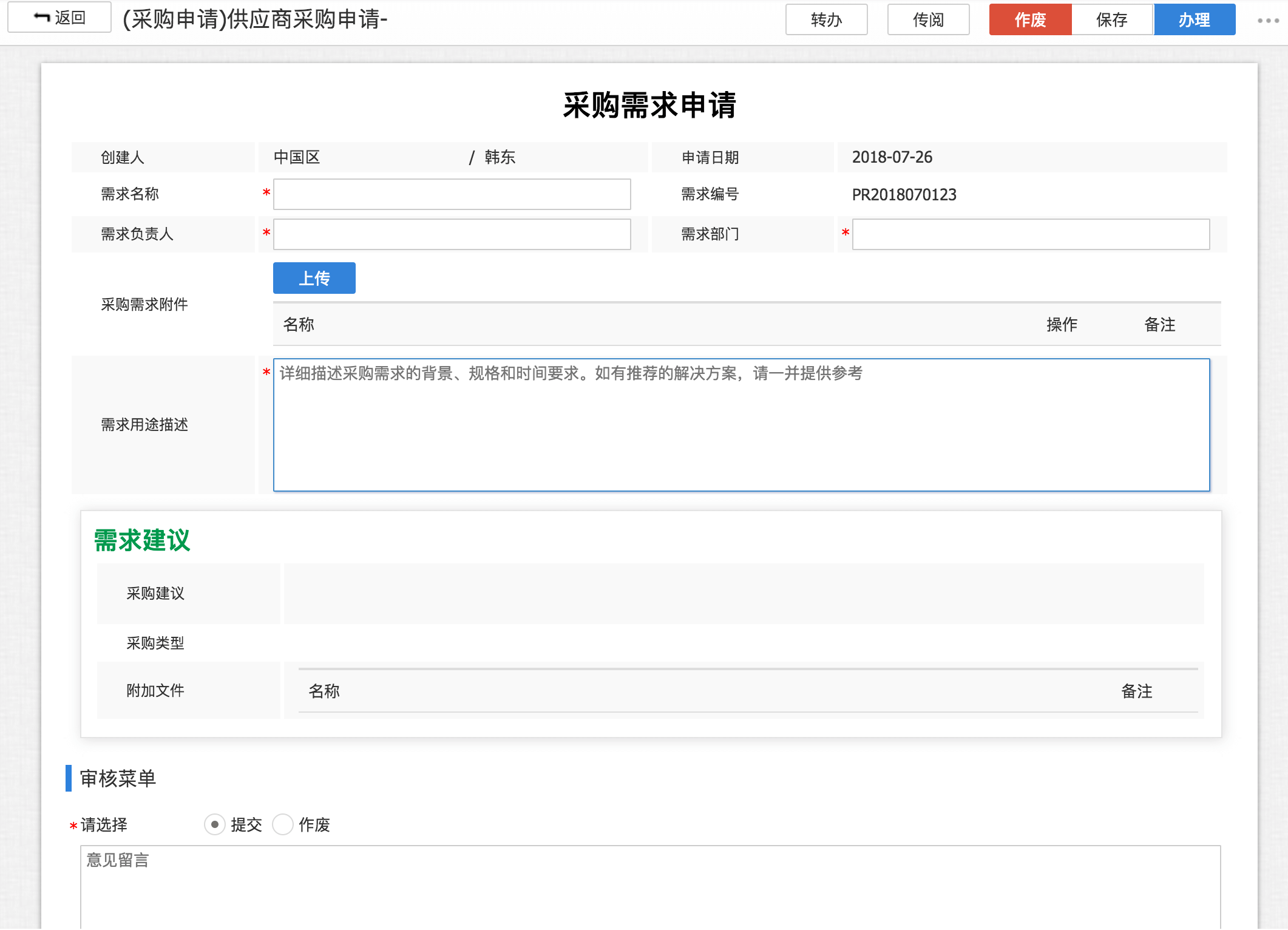Click the 采购建议 label
This screenshot has width=1288, height=930.
[x=155, y=594]
